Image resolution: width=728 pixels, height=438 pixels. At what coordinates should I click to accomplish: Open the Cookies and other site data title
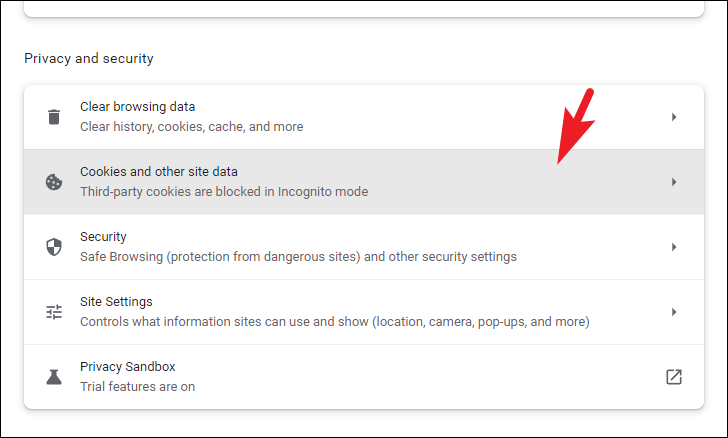coord(159,172)
